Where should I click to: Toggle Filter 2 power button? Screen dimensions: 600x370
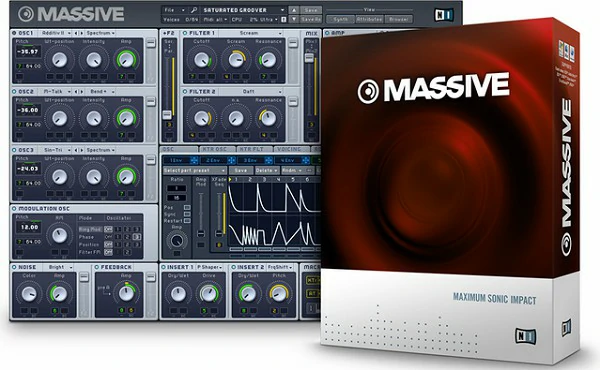(x=185, y=92)
